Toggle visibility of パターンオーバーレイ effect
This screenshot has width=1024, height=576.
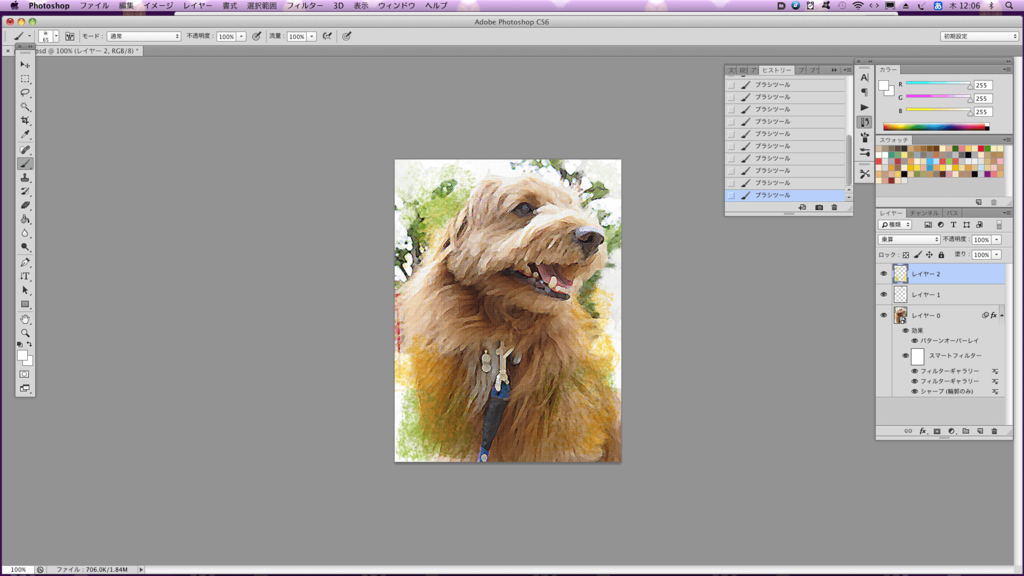pos(914,340)
